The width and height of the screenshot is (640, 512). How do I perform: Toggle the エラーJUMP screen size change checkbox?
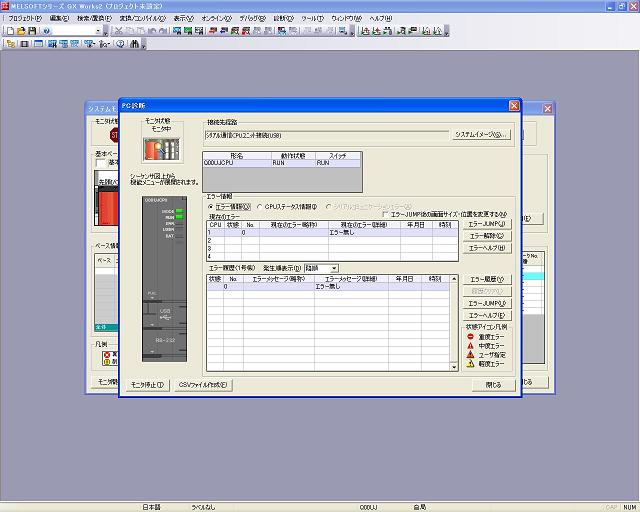click(384, 214)
